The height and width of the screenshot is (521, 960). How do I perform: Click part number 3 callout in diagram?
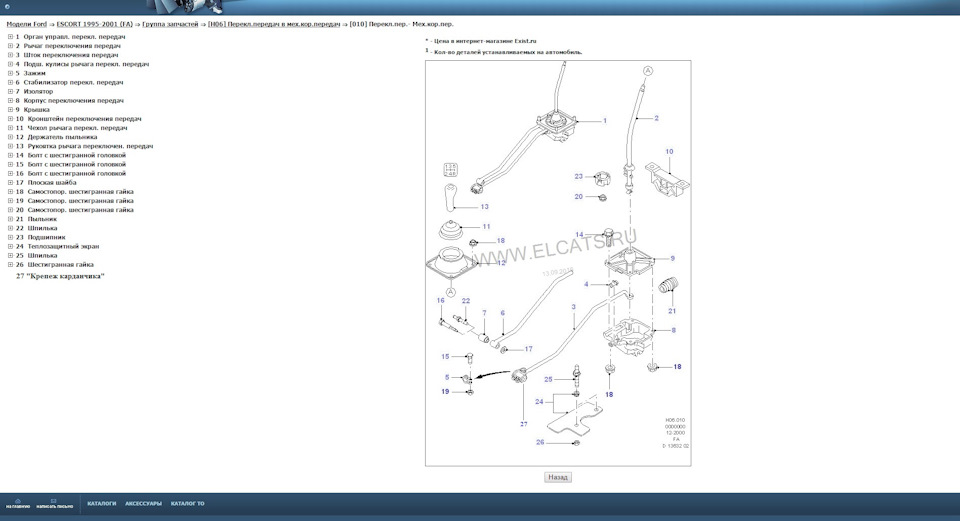[x=574, y=307]
